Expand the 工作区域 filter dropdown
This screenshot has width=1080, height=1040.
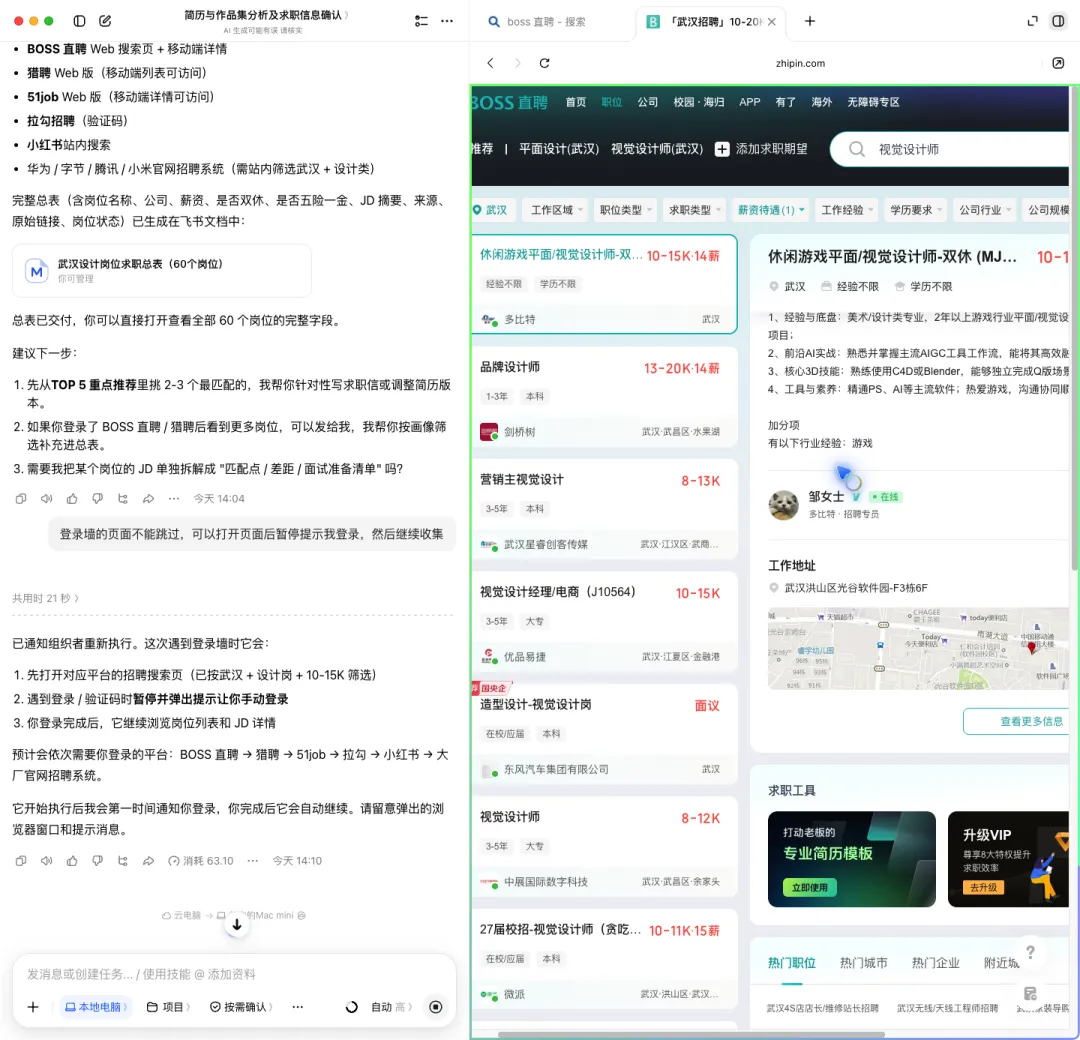pyautogui.click(x=557, y=210)
